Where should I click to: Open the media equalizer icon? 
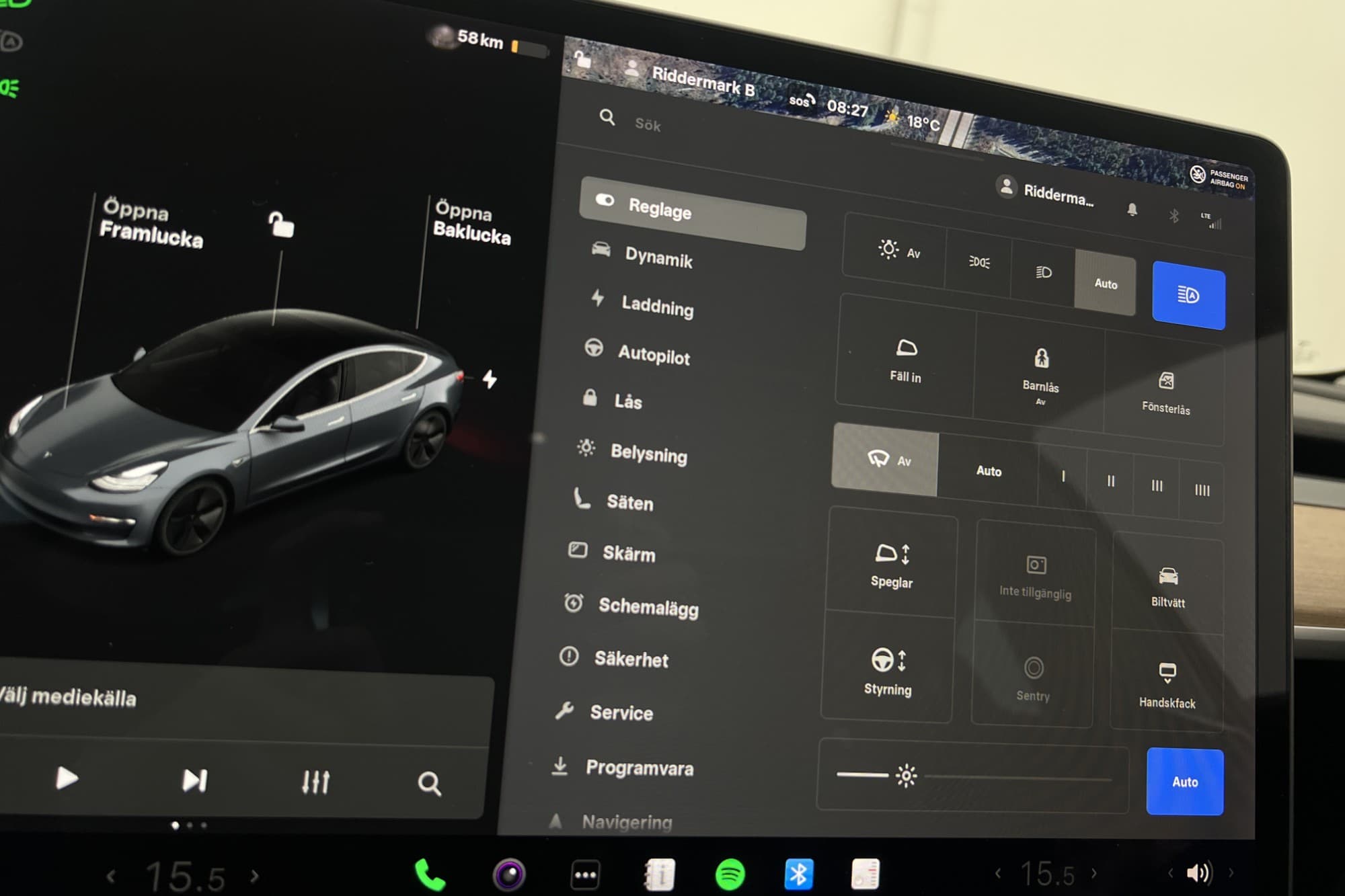[315, 782]
